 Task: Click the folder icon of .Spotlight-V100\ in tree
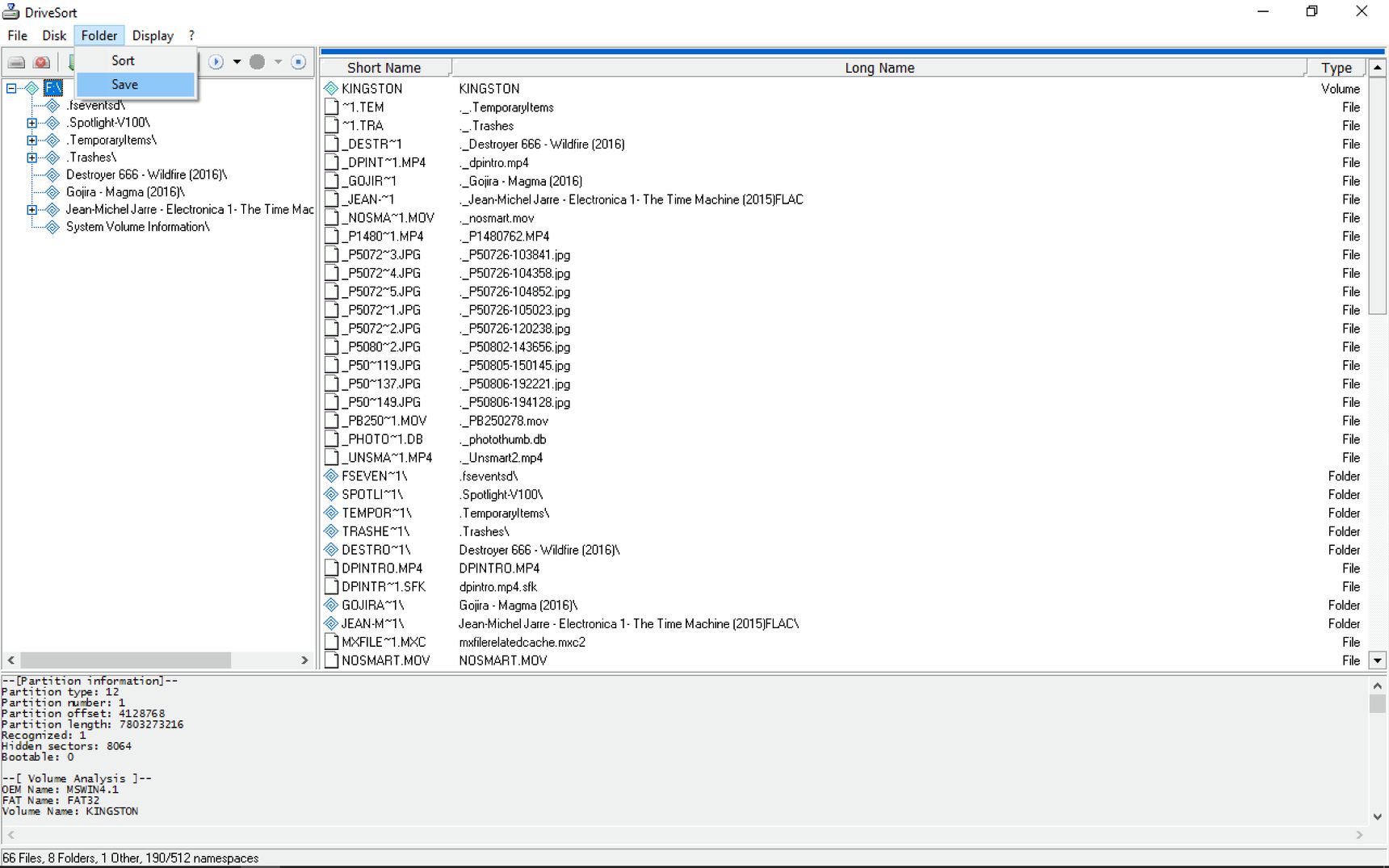tap(52, 123)
